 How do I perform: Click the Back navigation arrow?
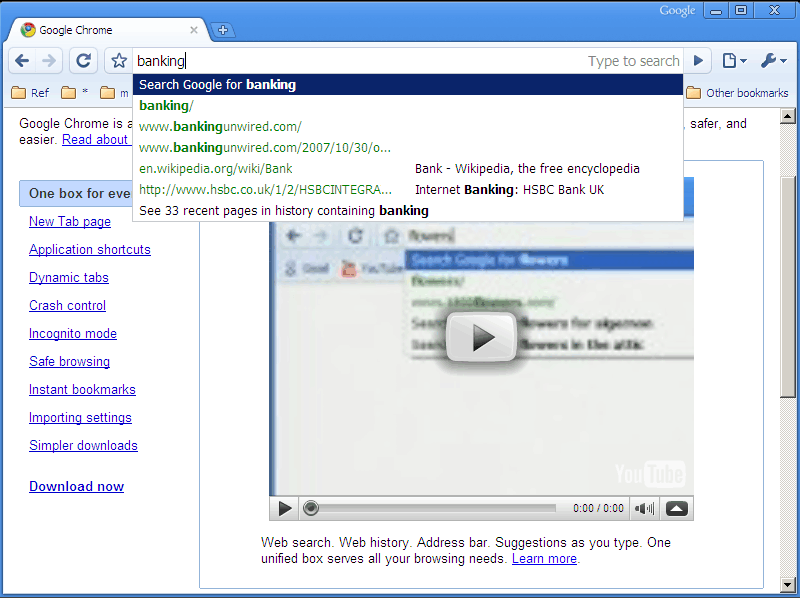(22, 61)
